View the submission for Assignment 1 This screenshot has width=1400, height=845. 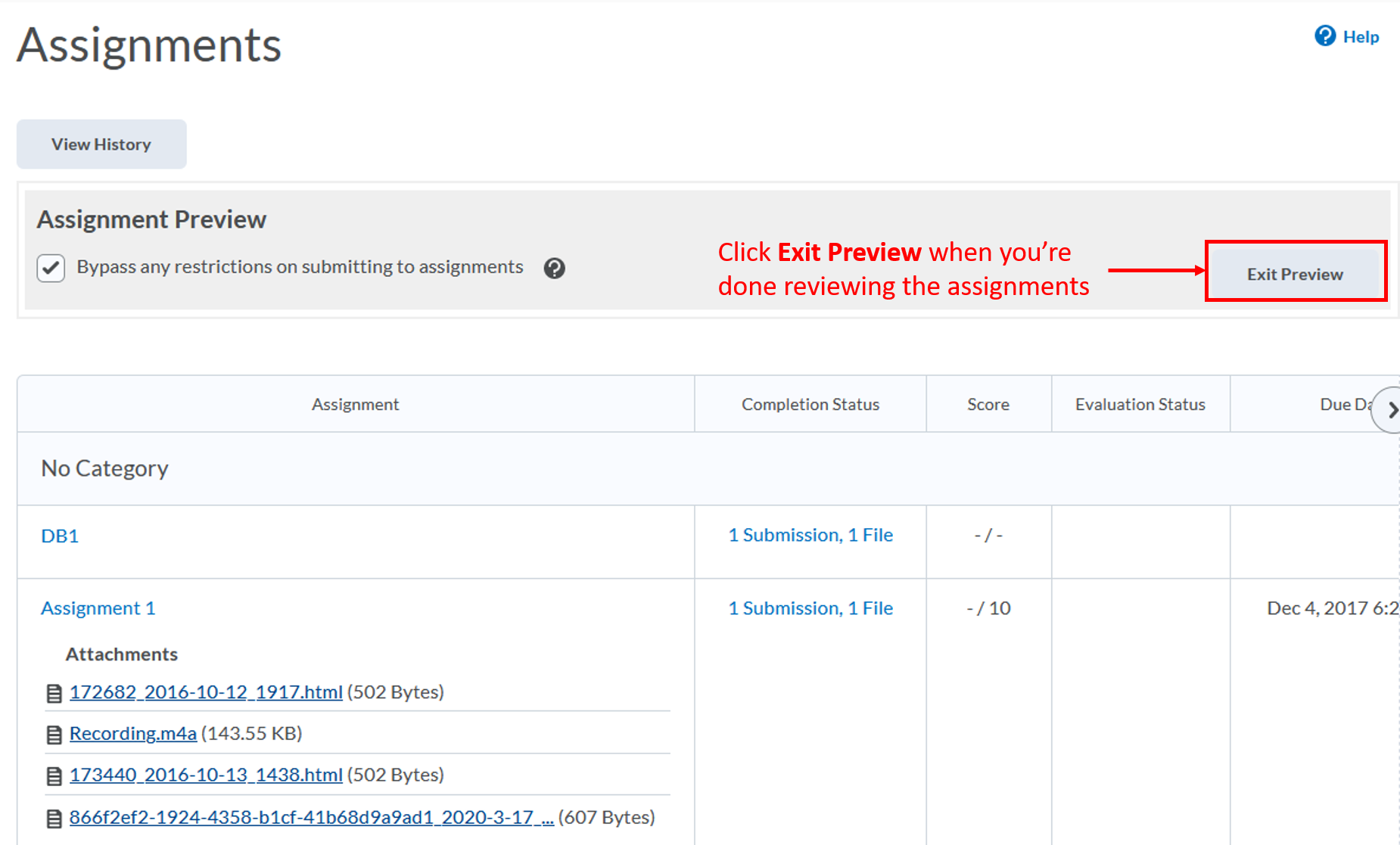tap(810, 607)
